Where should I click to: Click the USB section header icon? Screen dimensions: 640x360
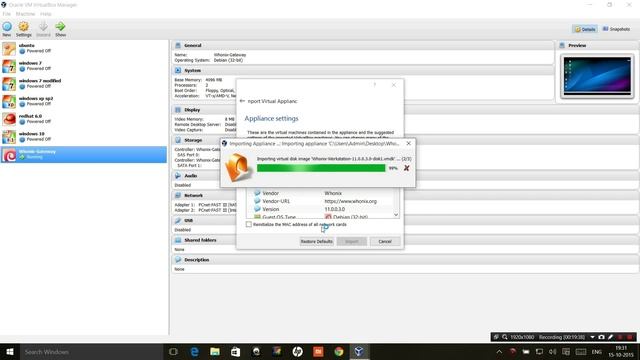click(x=178, y=220)
